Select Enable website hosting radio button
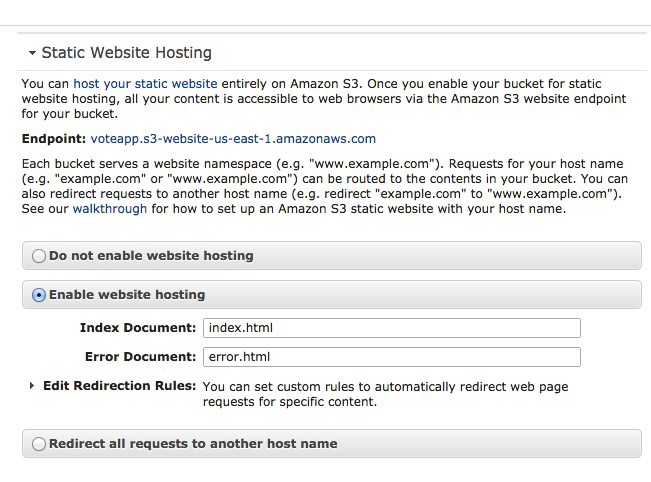This screenshot has width=651, height=482. pos(39,295)
